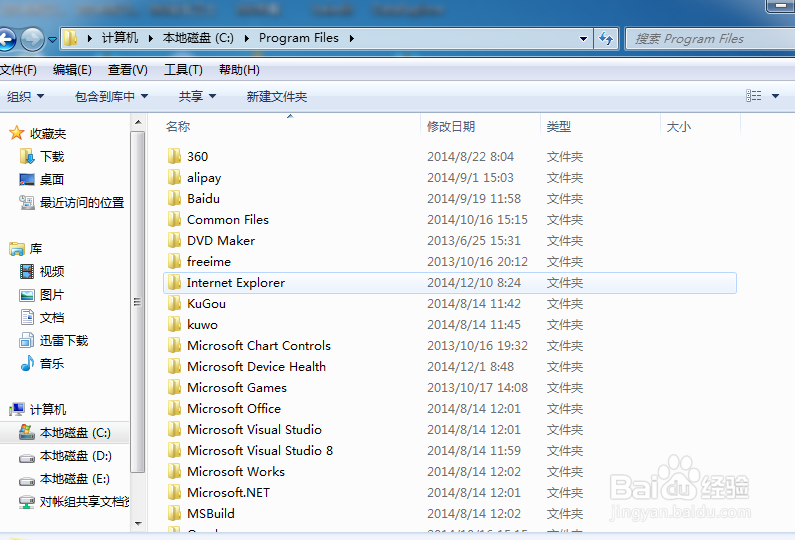795x540 pixels.
Task: Click the 搜索 Program Files search box
Action: 710,39
